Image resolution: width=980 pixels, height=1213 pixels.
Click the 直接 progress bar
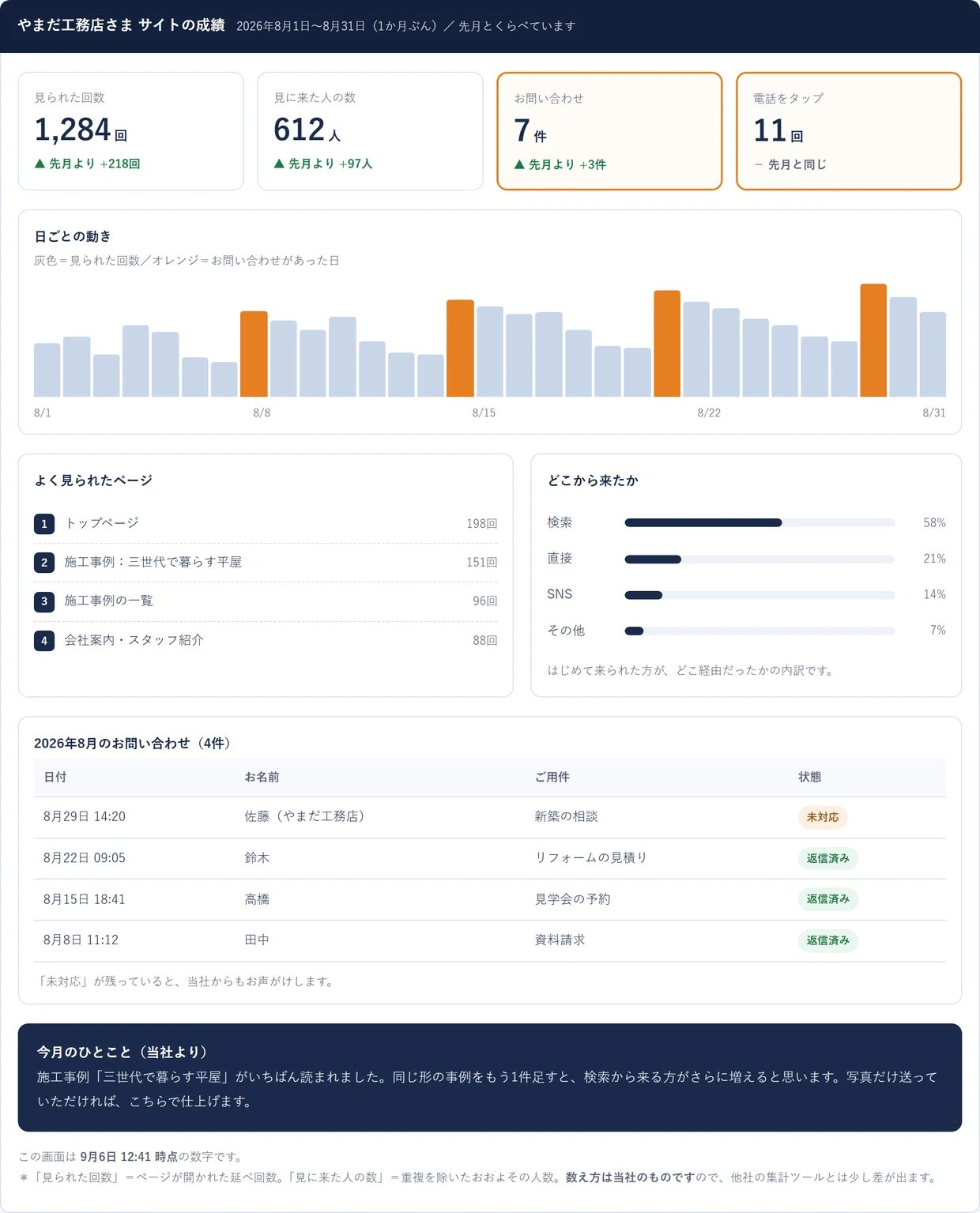(x=759, y=559)
